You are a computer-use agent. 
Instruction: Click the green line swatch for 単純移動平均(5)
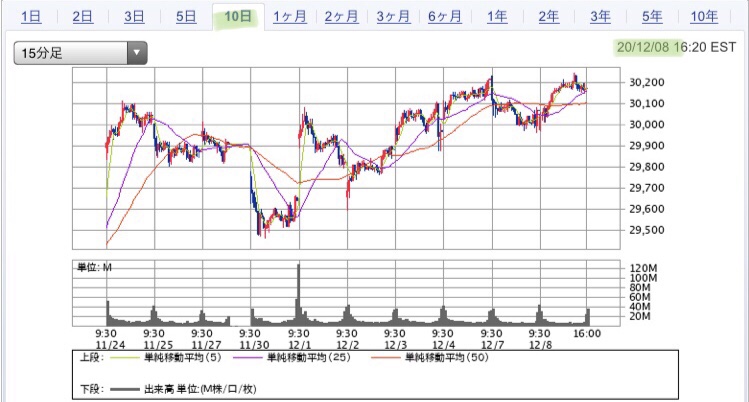click(x=125, y=358)
